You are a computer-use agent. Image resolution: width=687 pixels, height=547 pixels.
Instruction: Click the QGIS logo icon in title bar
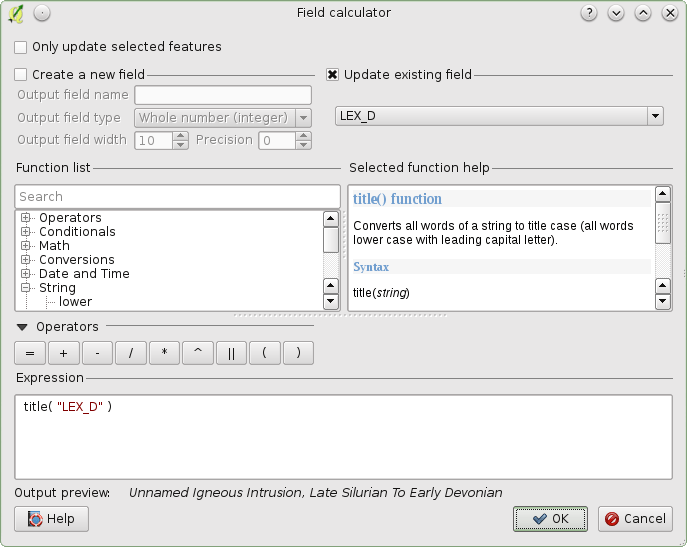tap(16, 13)
